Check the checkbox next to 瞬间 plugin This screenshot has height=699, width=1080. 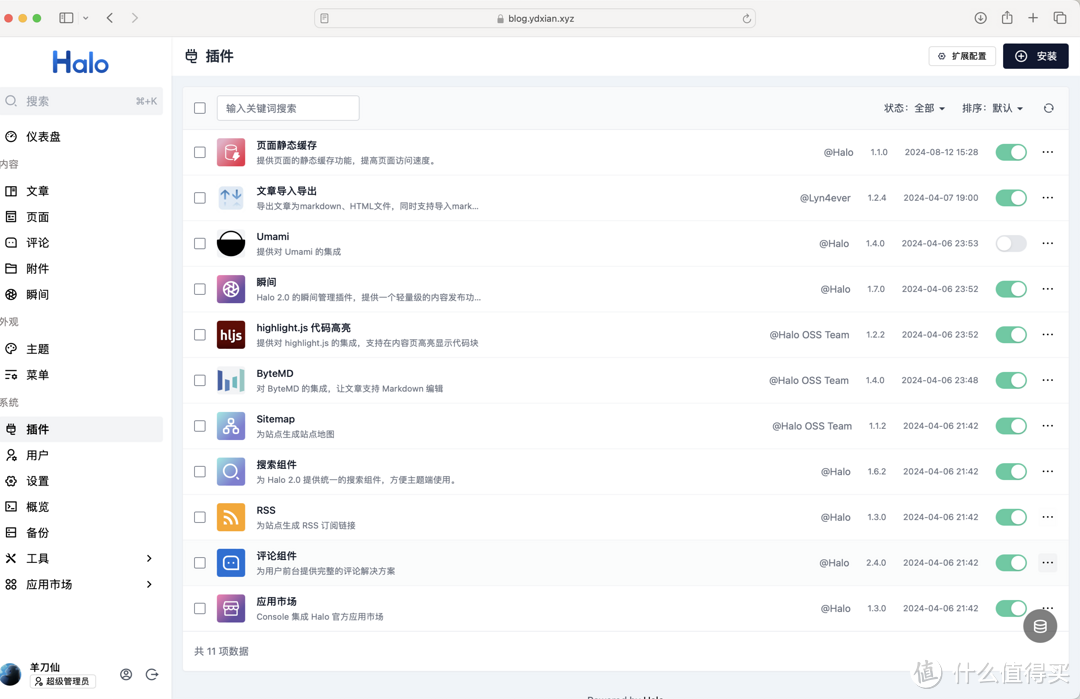click(199, 289)
